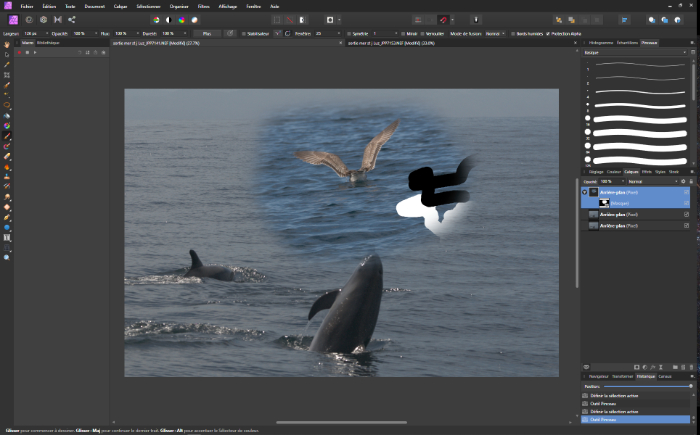Click the Affinity Photo persona icon
Screen dimensions: 700x435
[11, 19]
